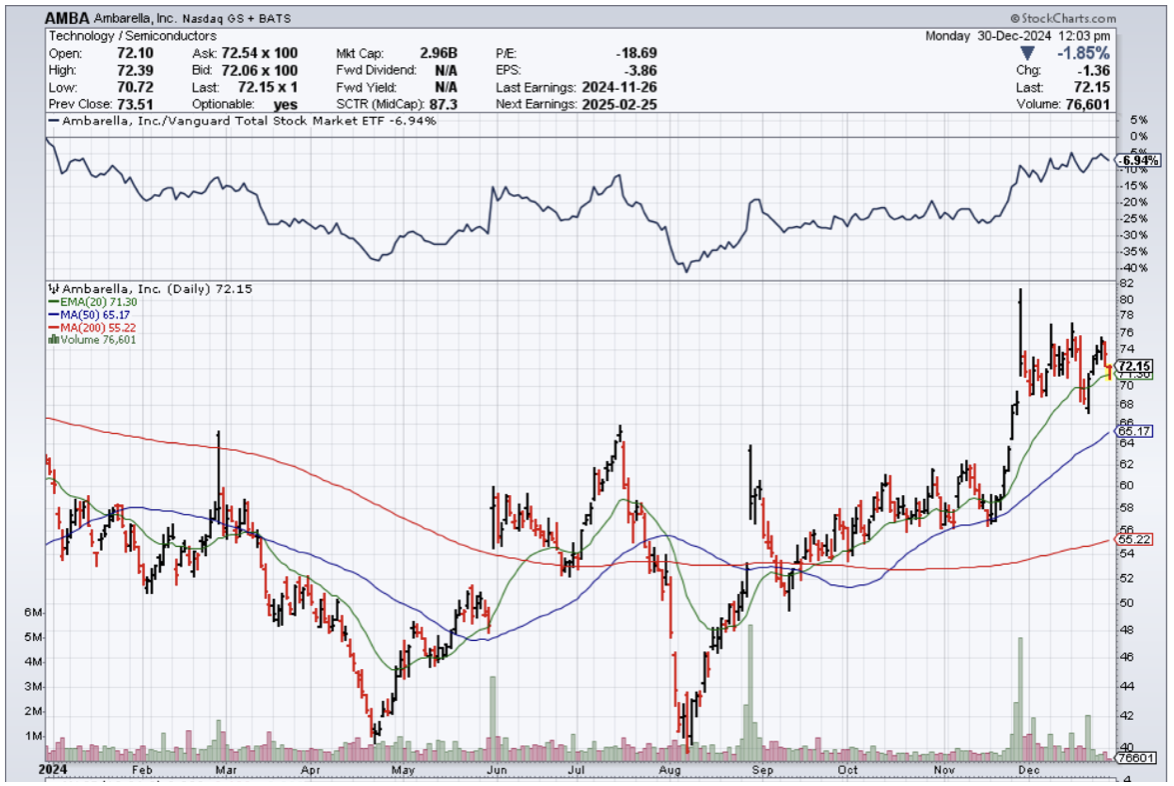Click the copyright StockCharts.com watermark
The image size is (1174, 786).
[1063, 18]
